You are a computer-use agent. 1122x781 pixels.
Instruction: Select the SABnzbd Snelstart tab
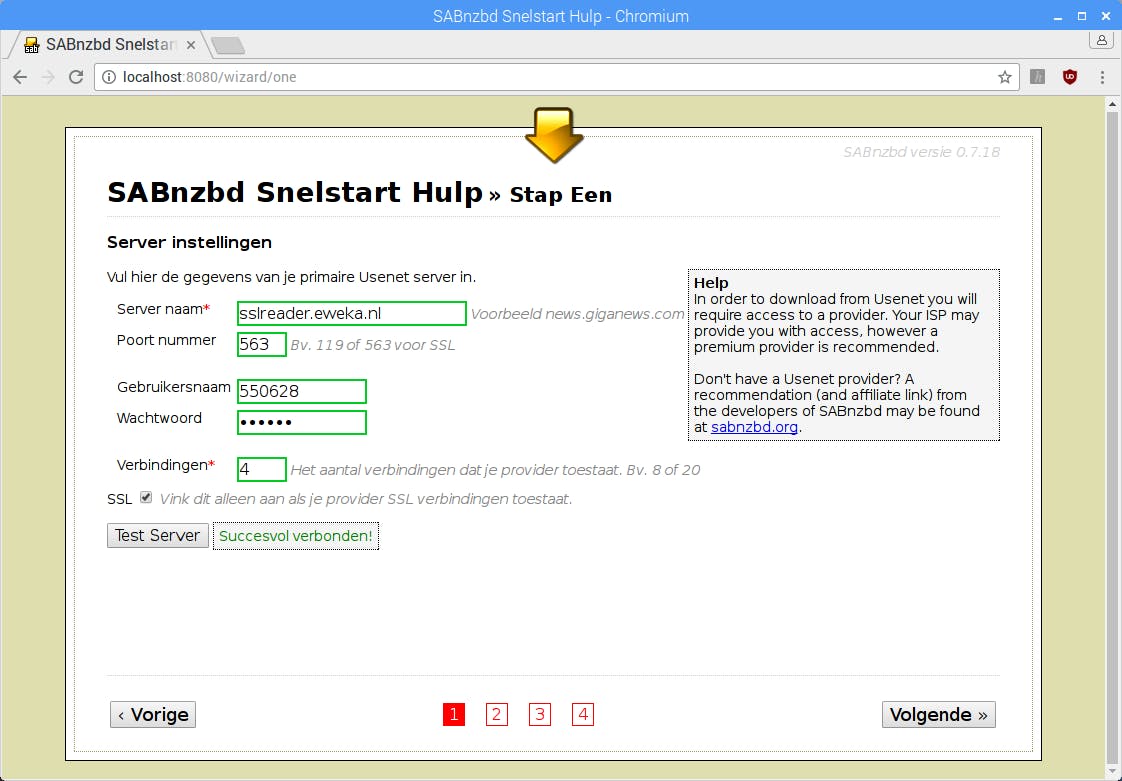tap(110, 45)
